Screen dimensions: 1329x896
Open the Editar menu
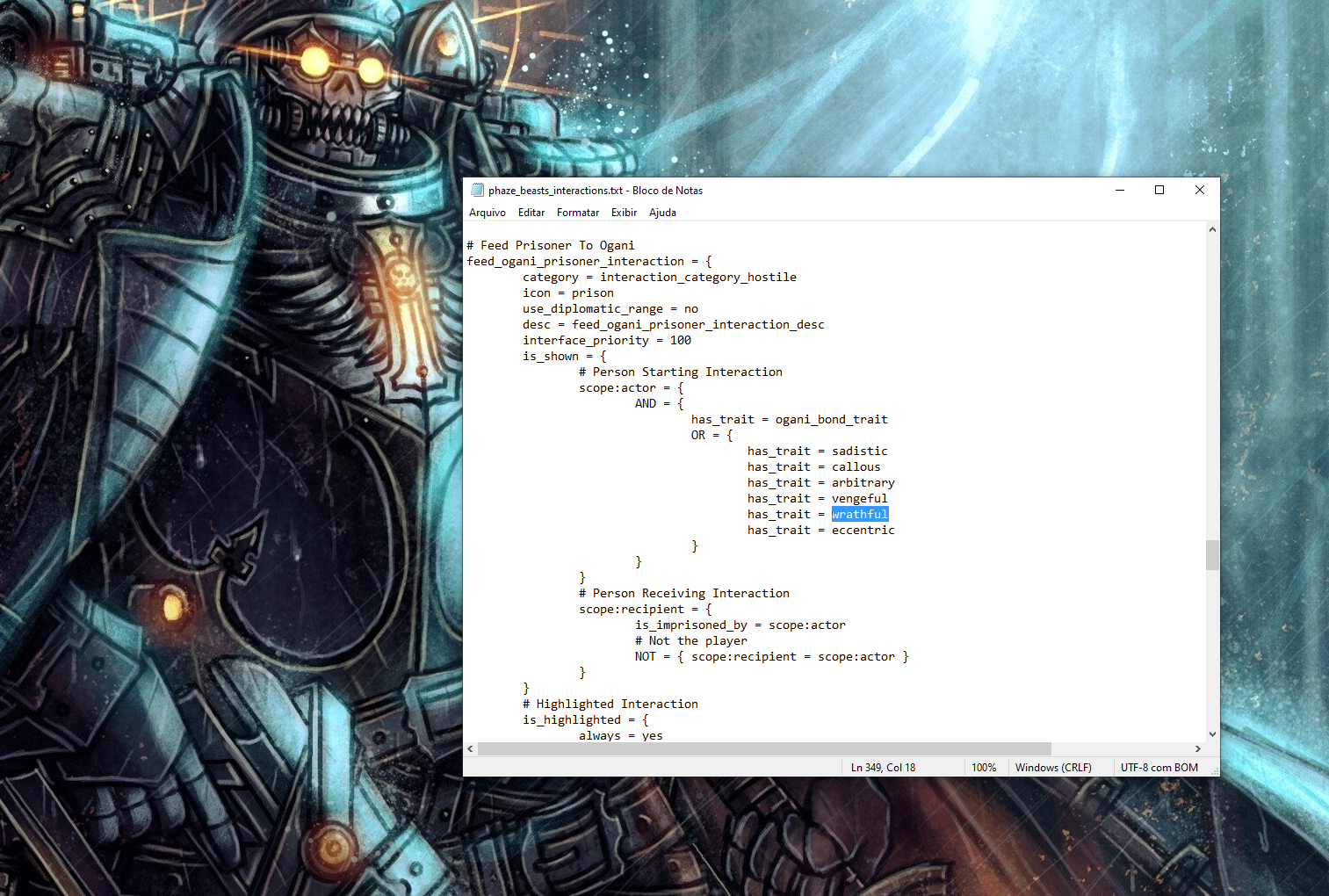pos(531,213)
